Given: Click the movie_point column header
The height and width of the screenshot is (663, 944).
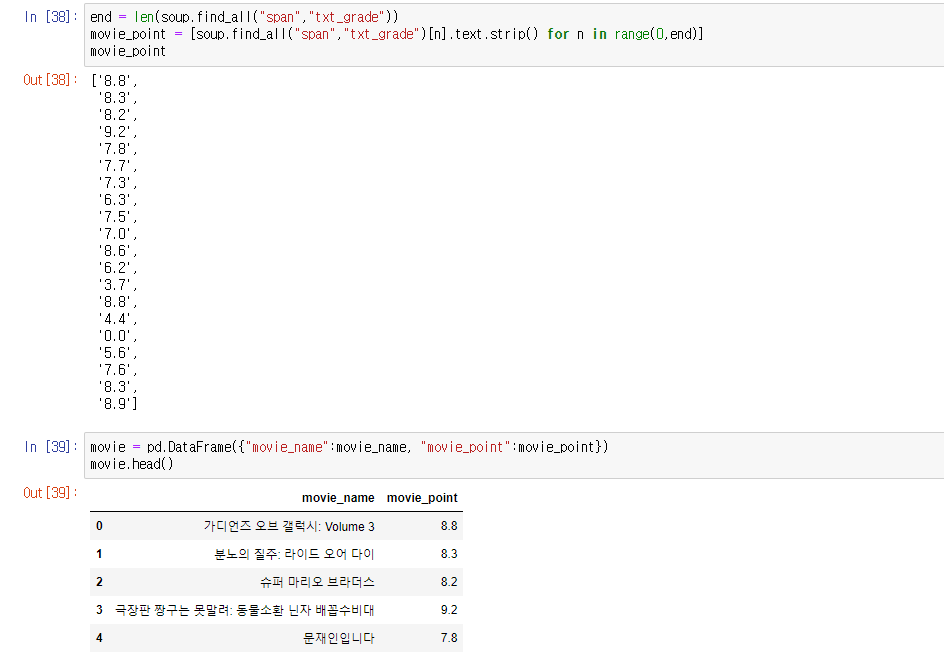Looking at the screenshot, I should tap(422, 498).
